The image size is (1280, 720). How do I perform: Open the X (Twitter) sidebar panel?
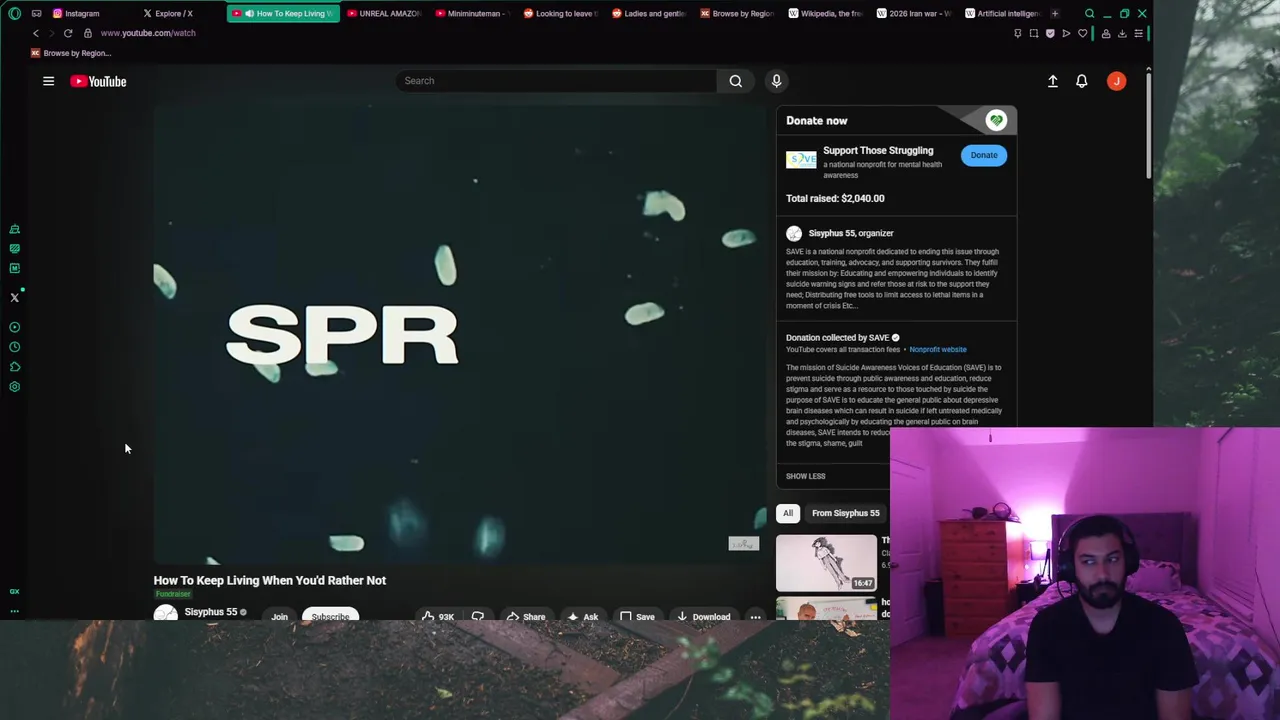tap(14, 297)
